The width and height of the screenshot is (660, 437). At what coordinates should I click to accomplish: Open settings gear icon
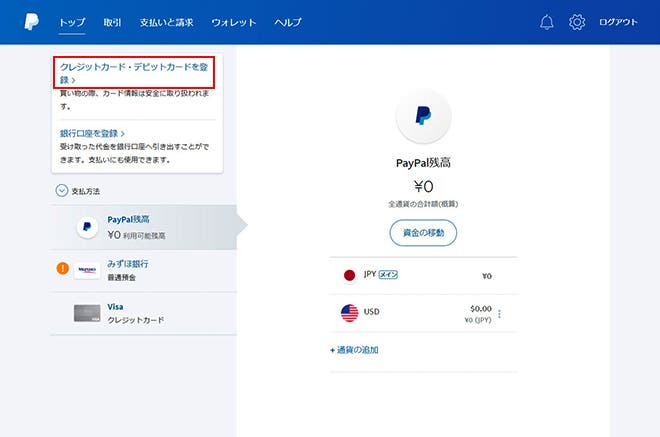[576, 22]
